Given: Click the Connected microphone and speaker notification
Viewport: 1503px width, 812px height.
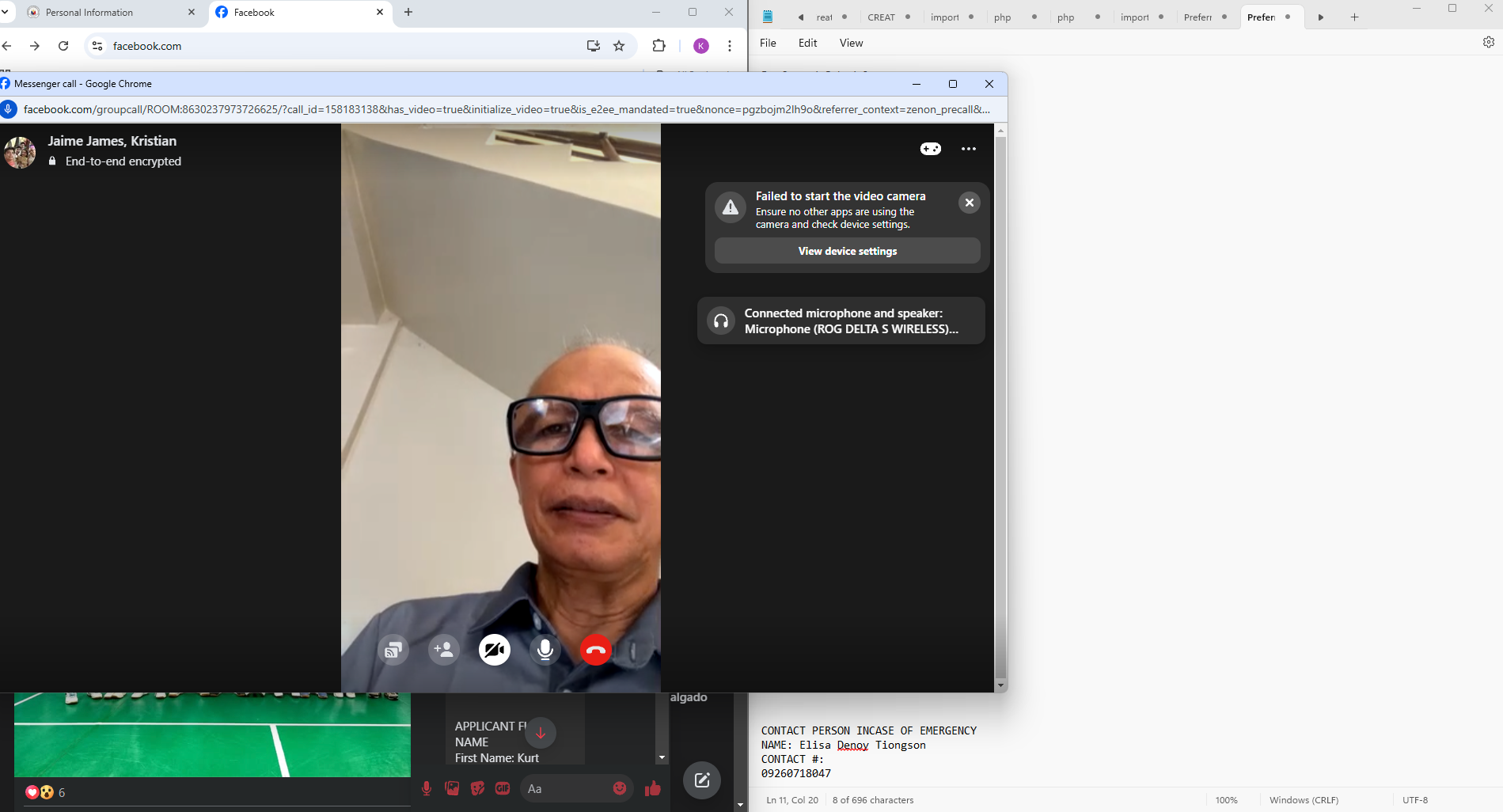Looking at the screenshot, I should pos(841,321).
